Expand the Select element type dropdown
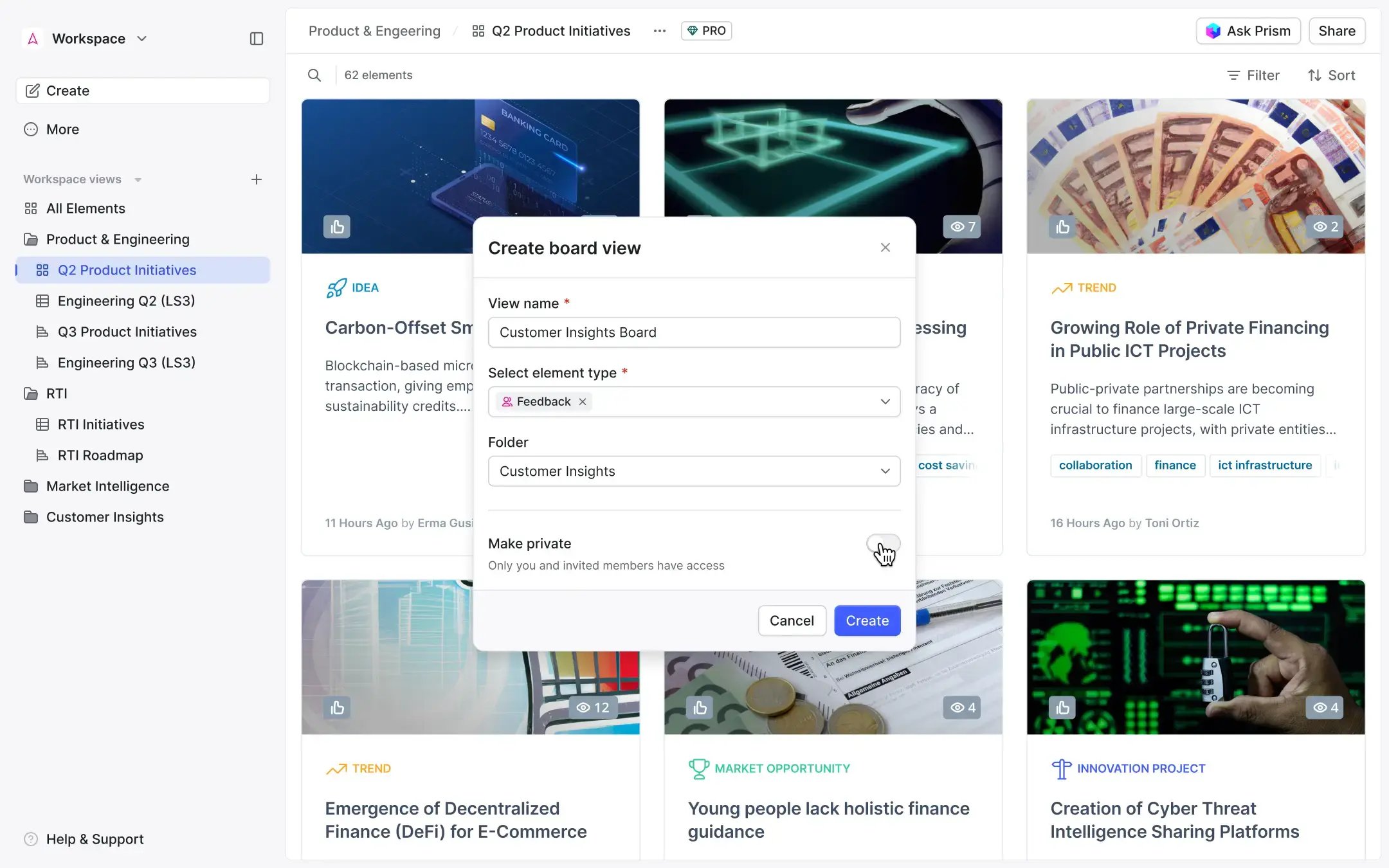Image resolution: width=1389 pixels, height=868 pixels. point(885,401)
